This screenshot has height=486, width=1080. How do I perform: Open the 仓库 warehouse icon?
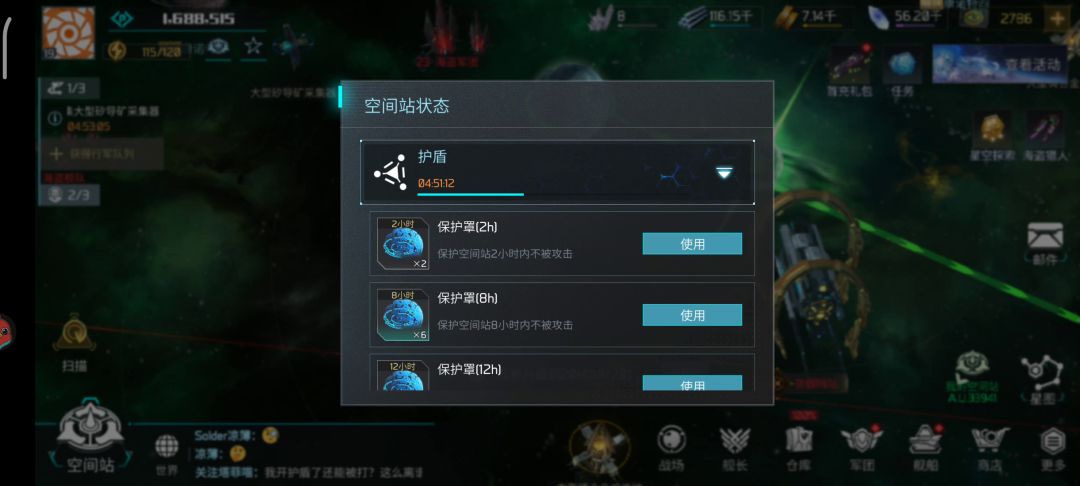coord(799,448)
